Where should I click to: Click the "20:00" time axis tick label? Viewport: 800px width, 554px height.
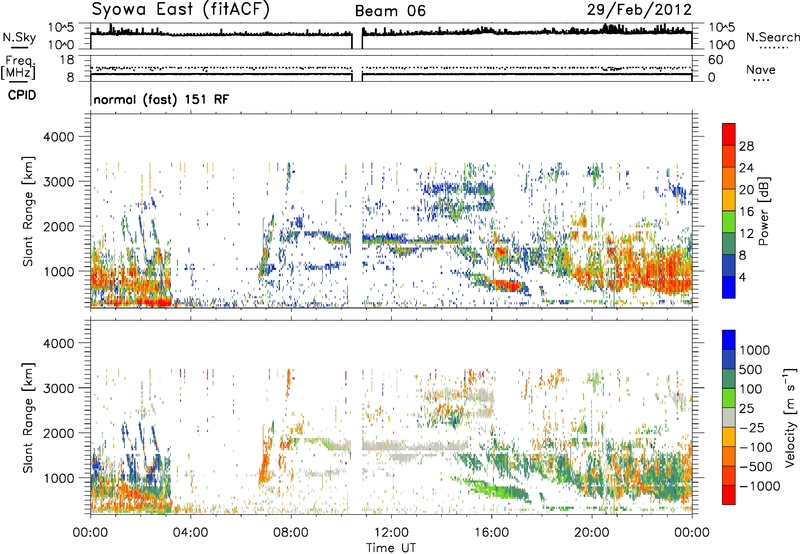pos(592,533)
